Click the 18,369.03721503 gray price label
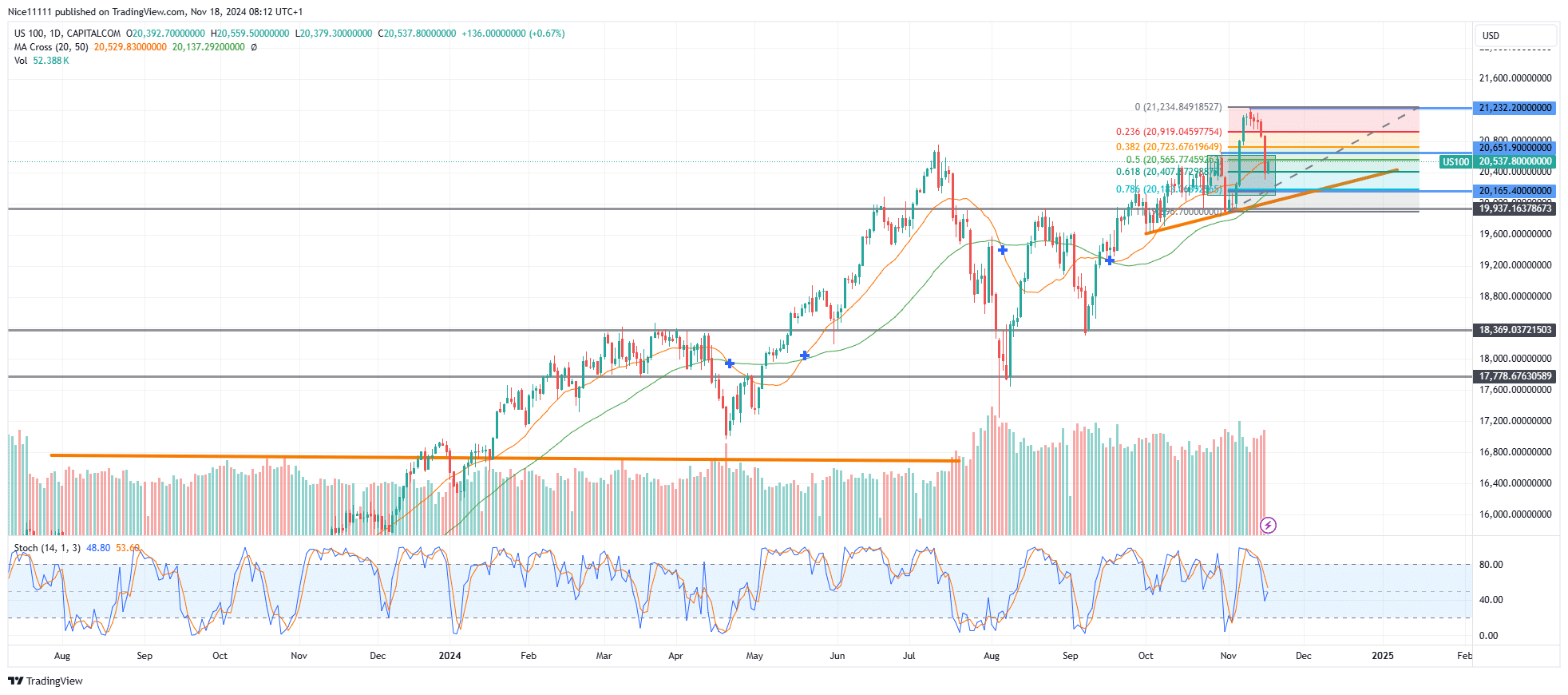This screenshot has width=1568, height=695. tap(1515, 330)
